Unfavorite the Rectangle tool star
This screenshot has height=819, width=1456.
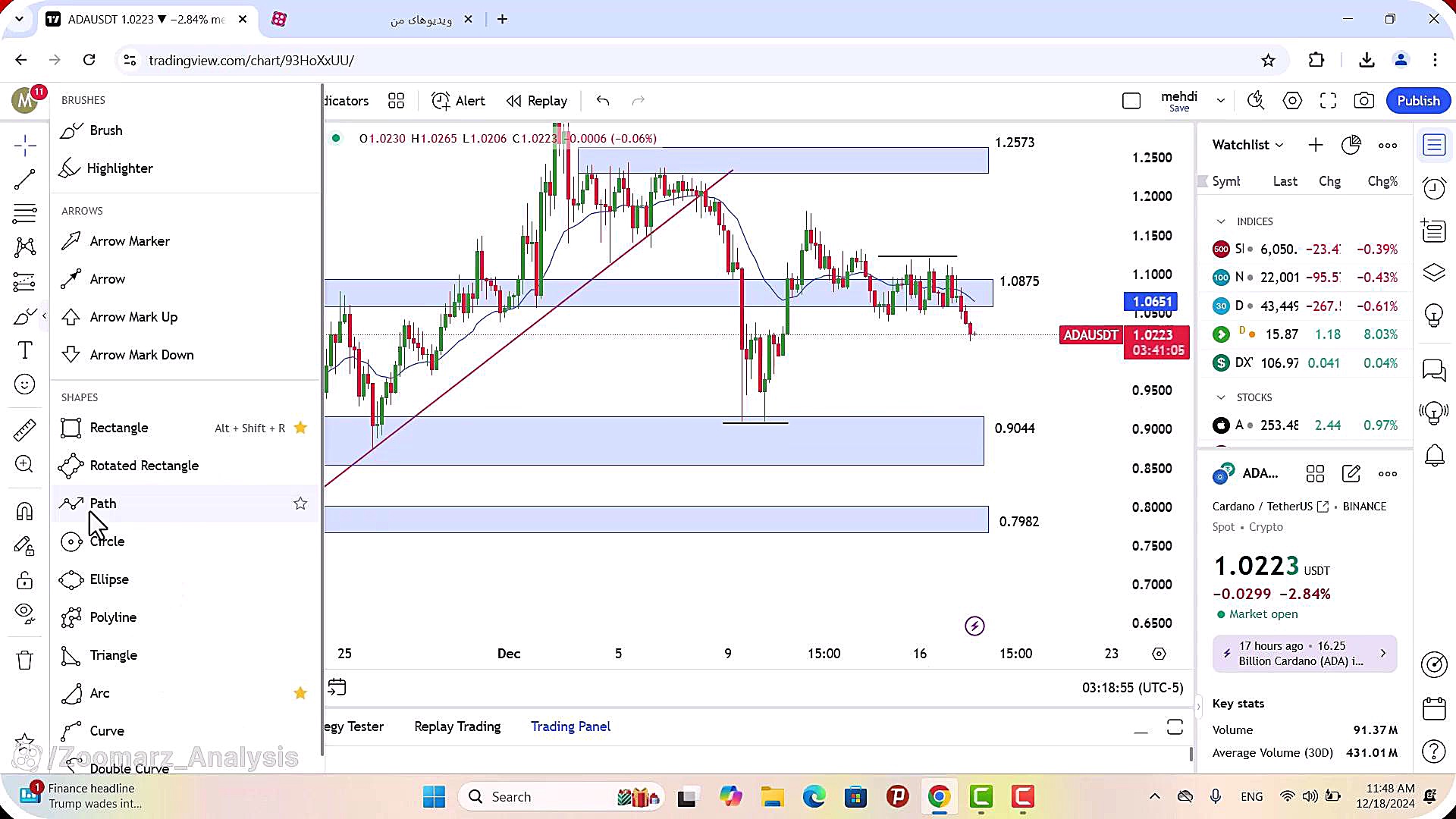coord(300,428)
